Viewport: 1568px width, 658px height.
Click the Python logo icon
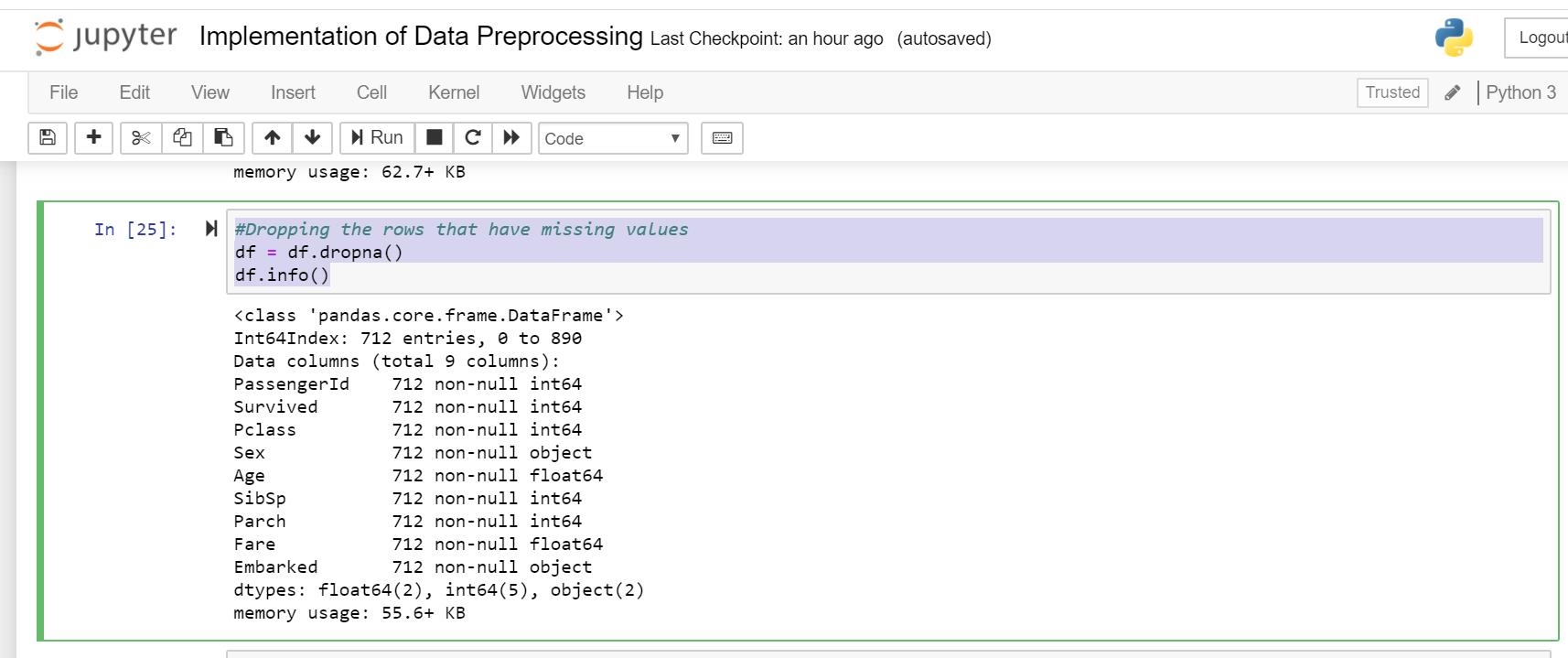point(1454,38)
